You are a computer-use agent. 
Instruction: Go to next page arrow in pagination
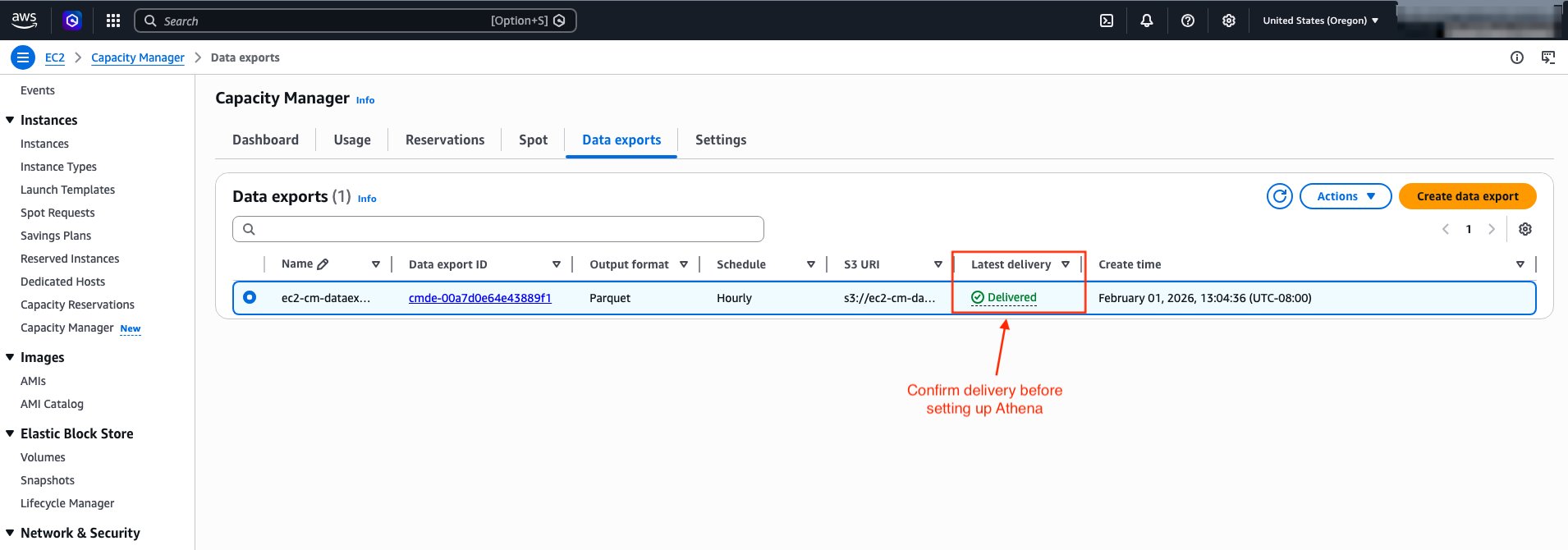click(x=1492, y=229)
